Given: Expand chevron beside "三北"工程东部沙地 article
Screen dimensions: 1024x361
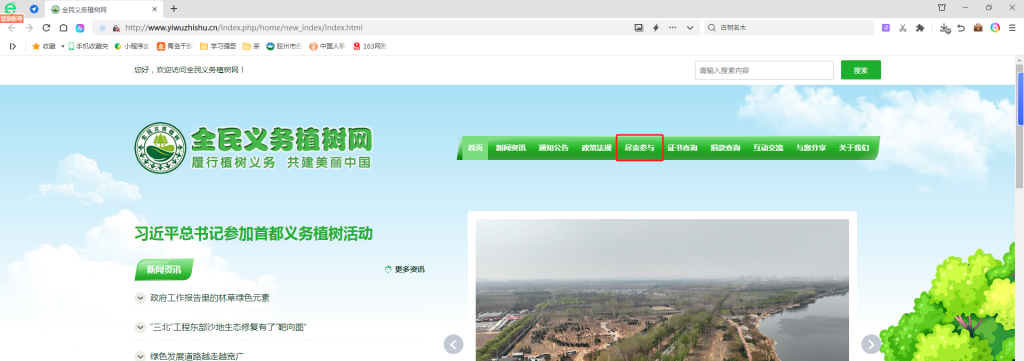Looking at the screenshot, I should (140, 327).
